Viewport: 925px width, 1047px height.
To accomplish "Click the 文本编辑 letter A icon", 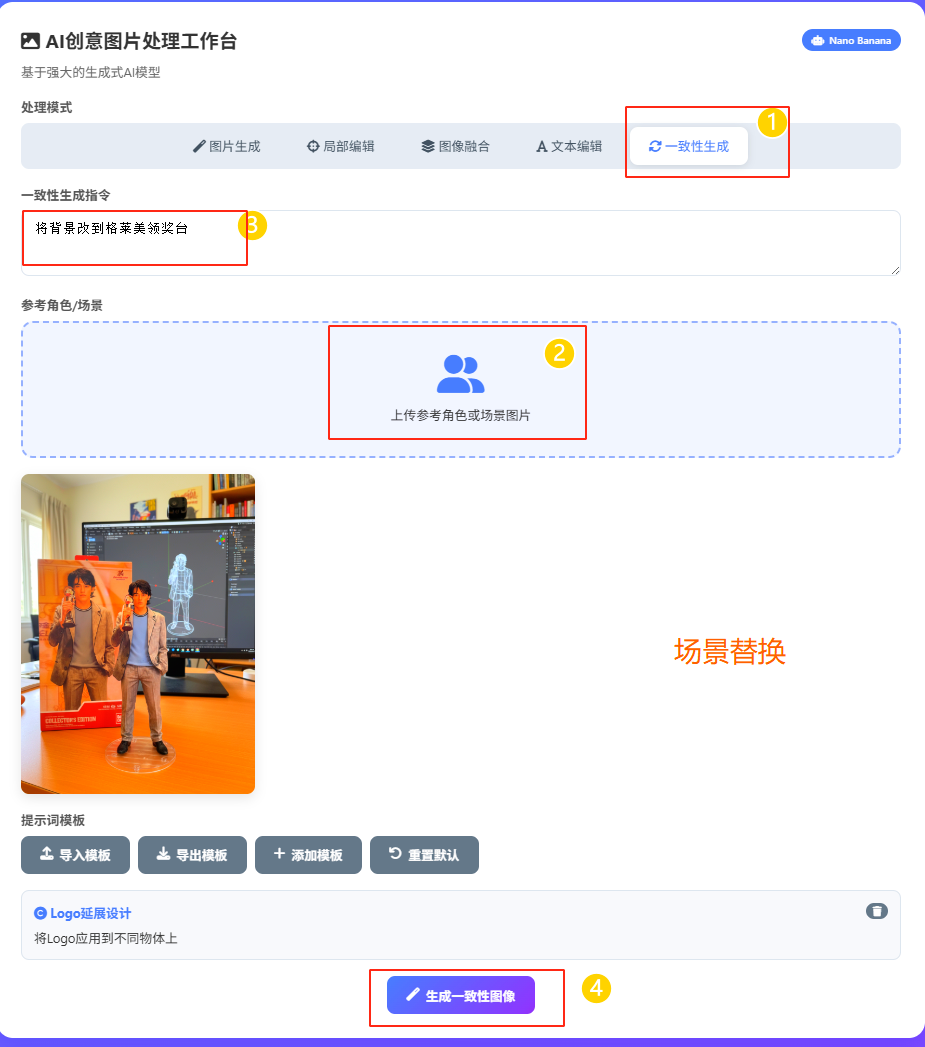I will 540,145.
